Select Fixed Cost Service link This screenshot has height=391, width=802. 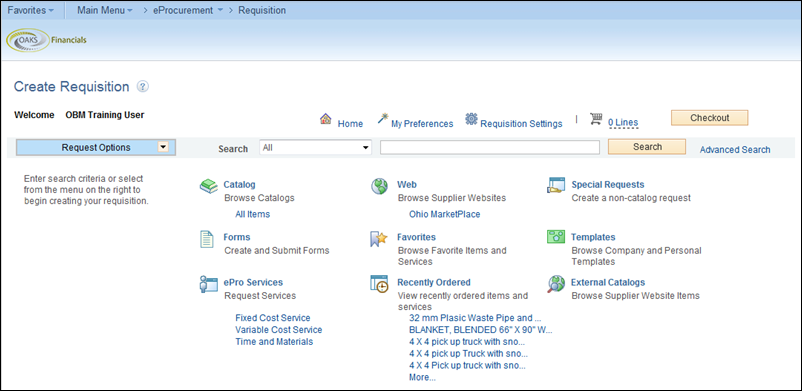coord(273,318)
